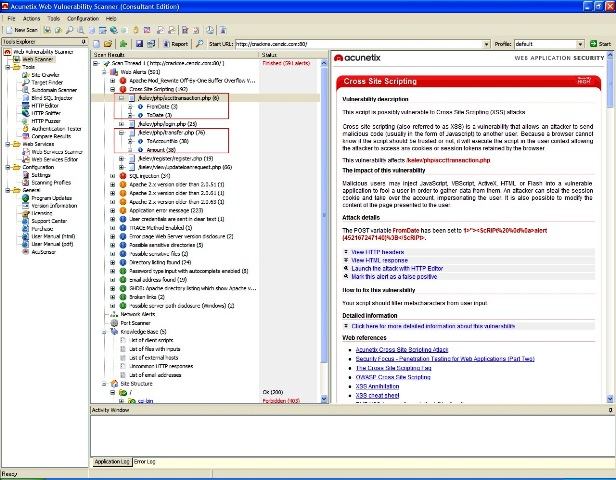The image size is (616, 480).
Task: Open the Target Finder tool
Action: click(x=47, y=82)
